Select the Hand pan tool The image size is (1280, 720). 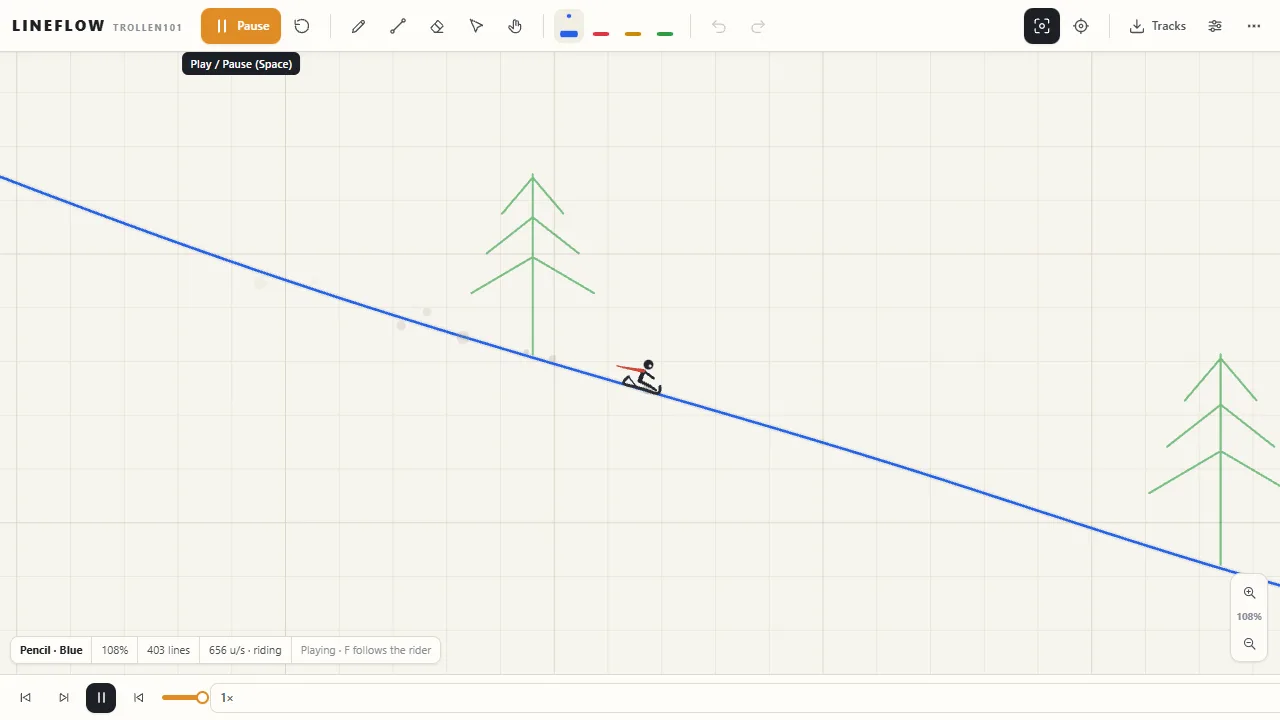coord(515,26)
